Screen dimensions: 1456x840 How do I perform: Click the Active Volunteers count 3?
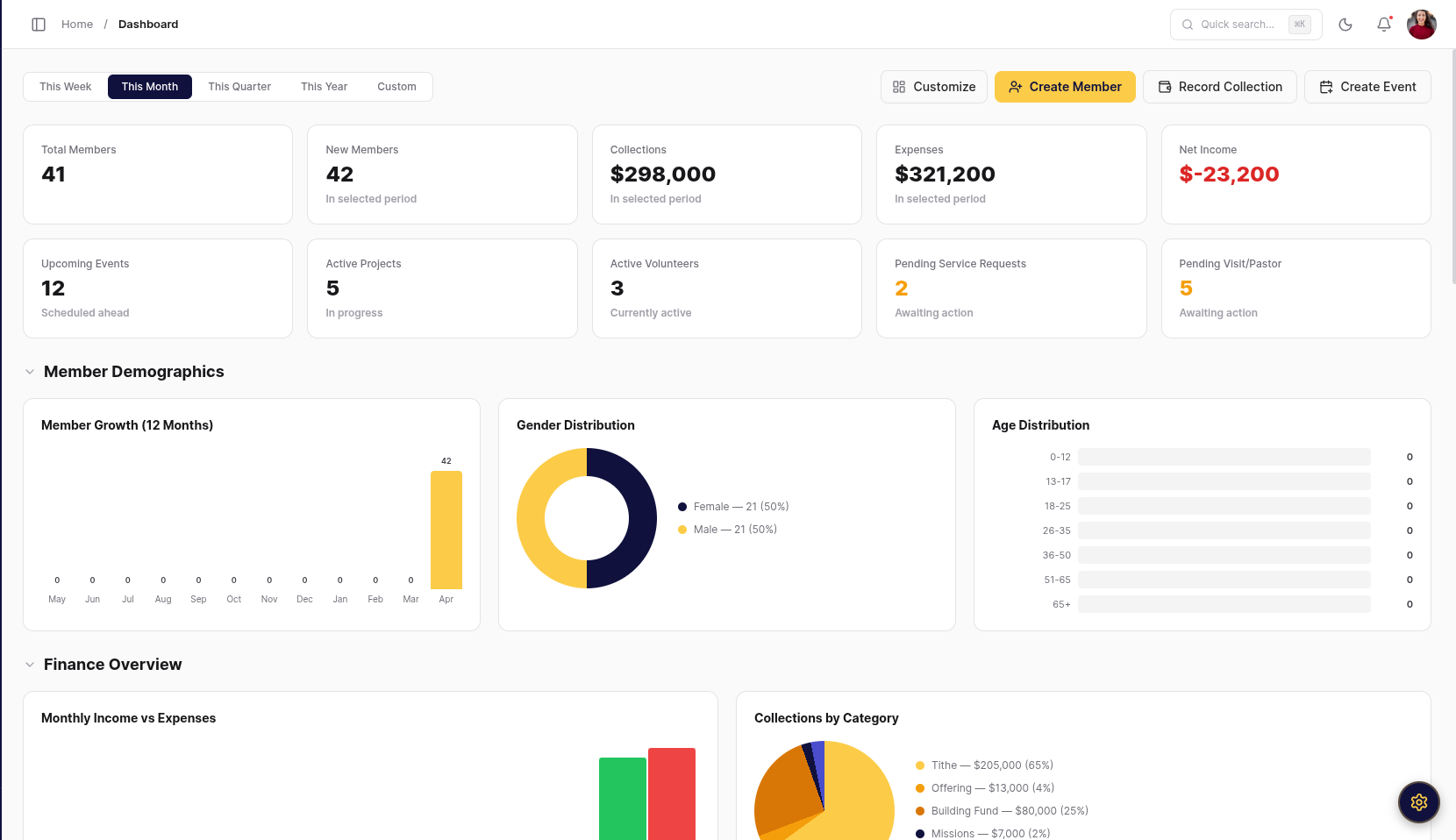point(617,288)
